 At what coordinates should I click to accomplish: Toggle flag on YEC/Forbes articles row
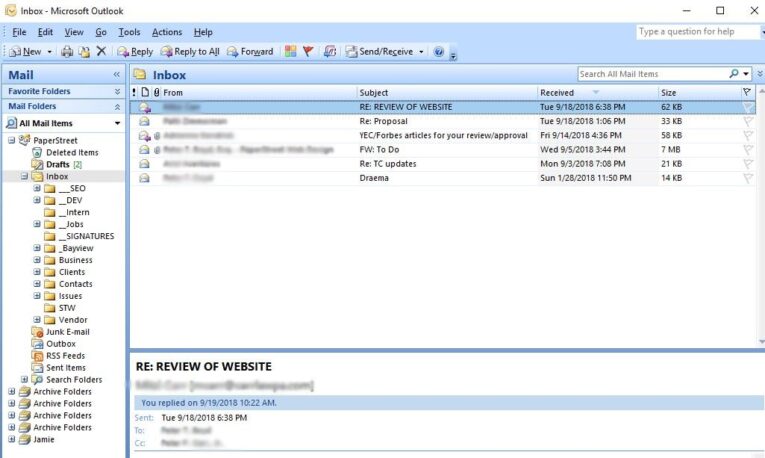click(747, 135)
